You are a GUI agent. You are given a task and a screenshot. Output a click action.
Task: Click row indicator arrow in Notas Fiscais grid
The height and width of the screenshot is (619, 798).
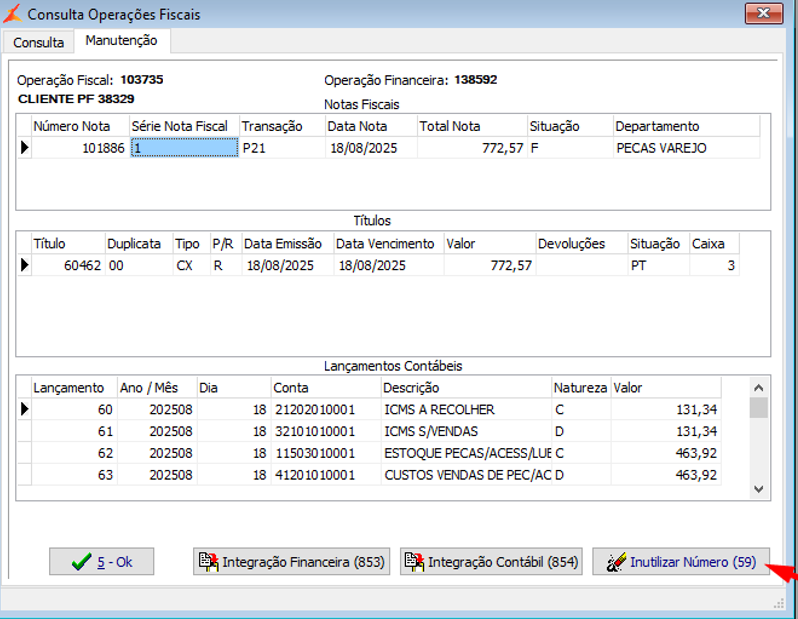click(x=24, y=148)
